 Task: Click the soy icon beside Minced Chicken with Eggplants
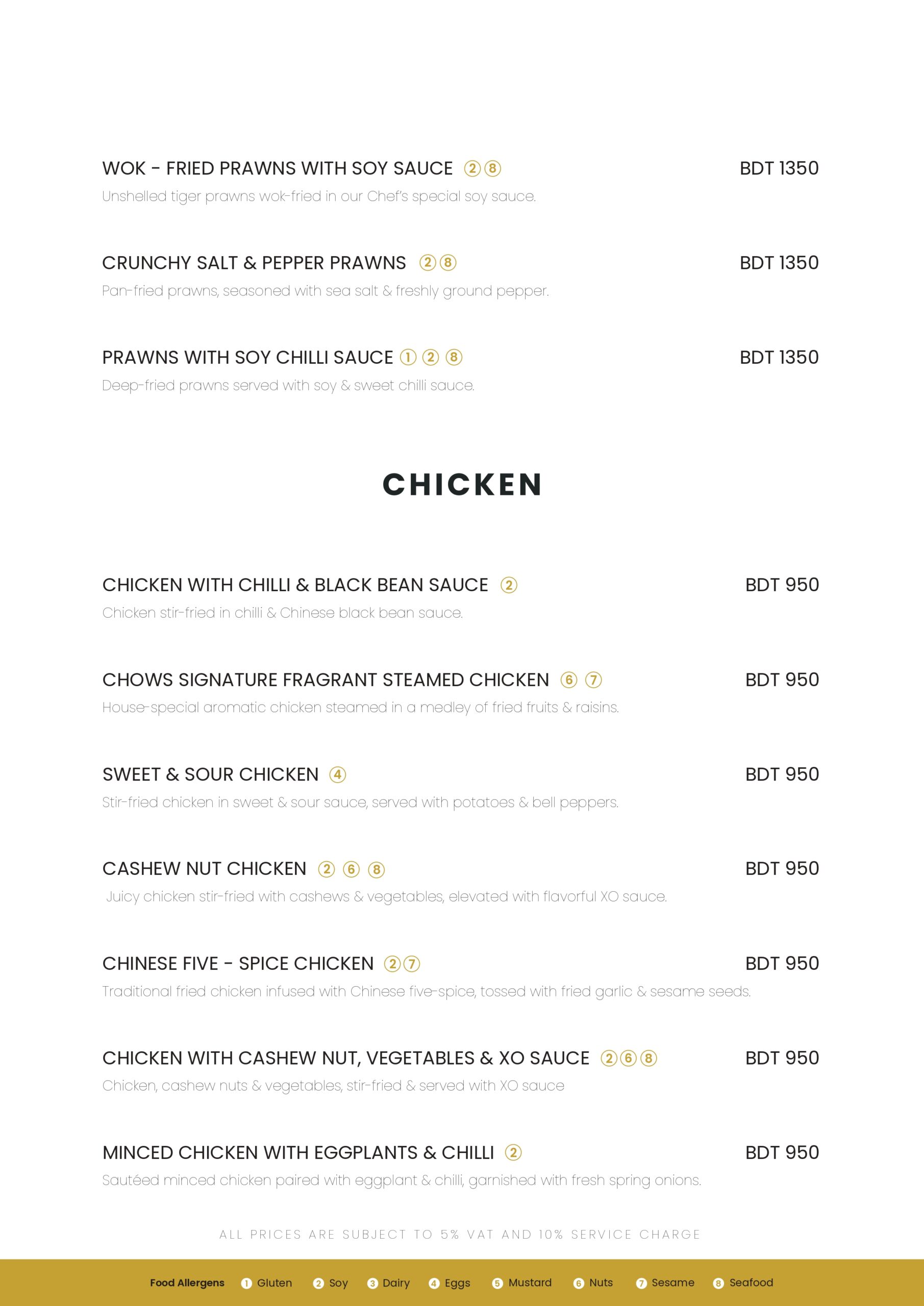point(513,1152)
